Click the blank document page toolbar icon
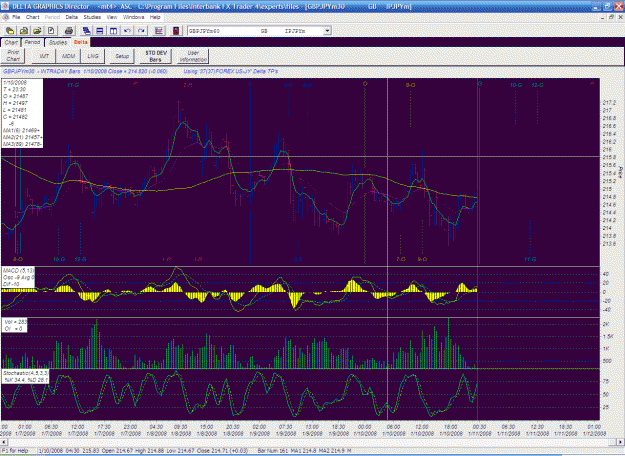The width and height of the screenshot is (625, 456). coord(51,31)
